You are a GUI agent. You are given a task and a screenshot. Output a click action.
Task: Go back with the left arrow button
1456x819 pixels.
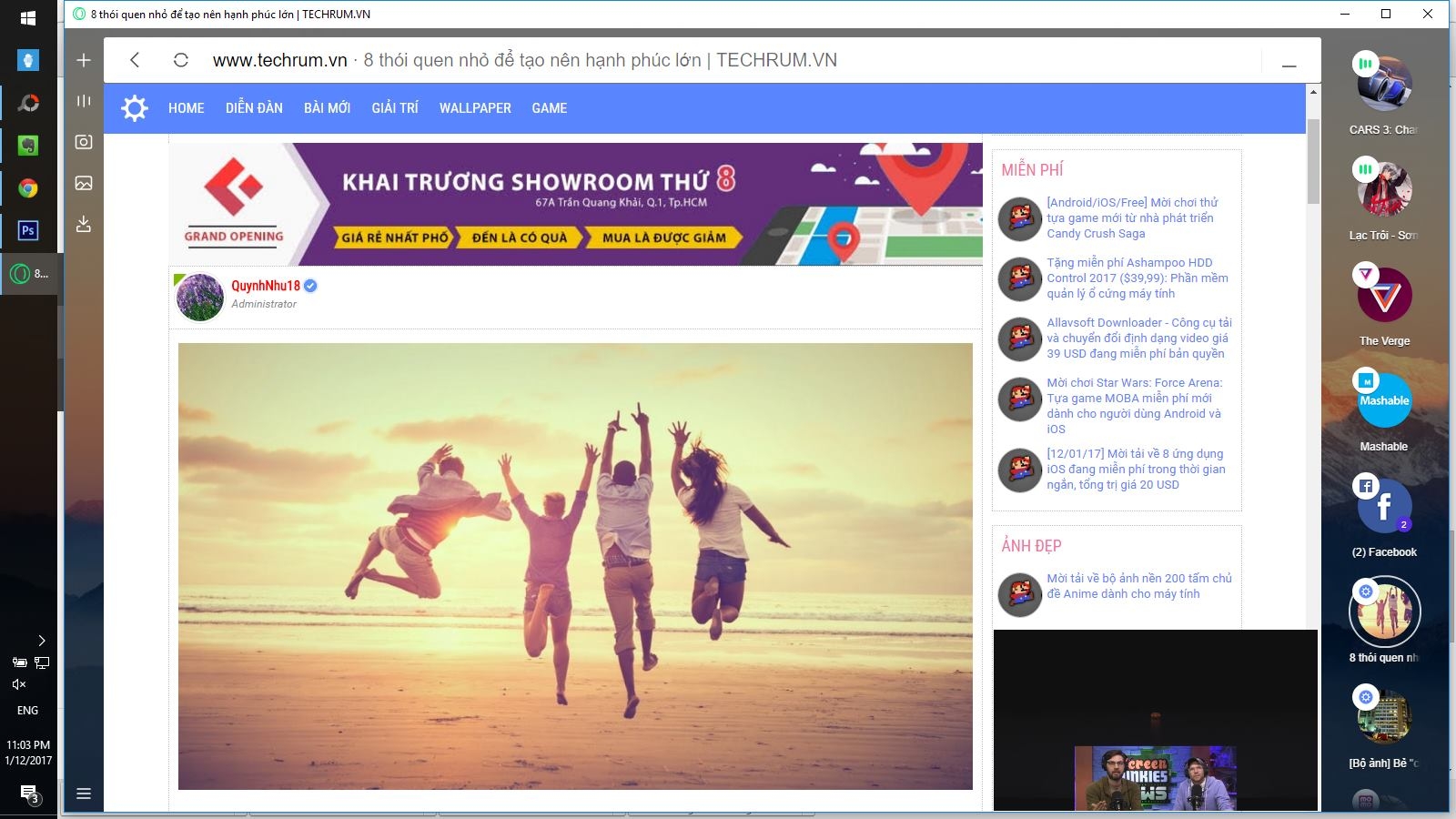135,60
